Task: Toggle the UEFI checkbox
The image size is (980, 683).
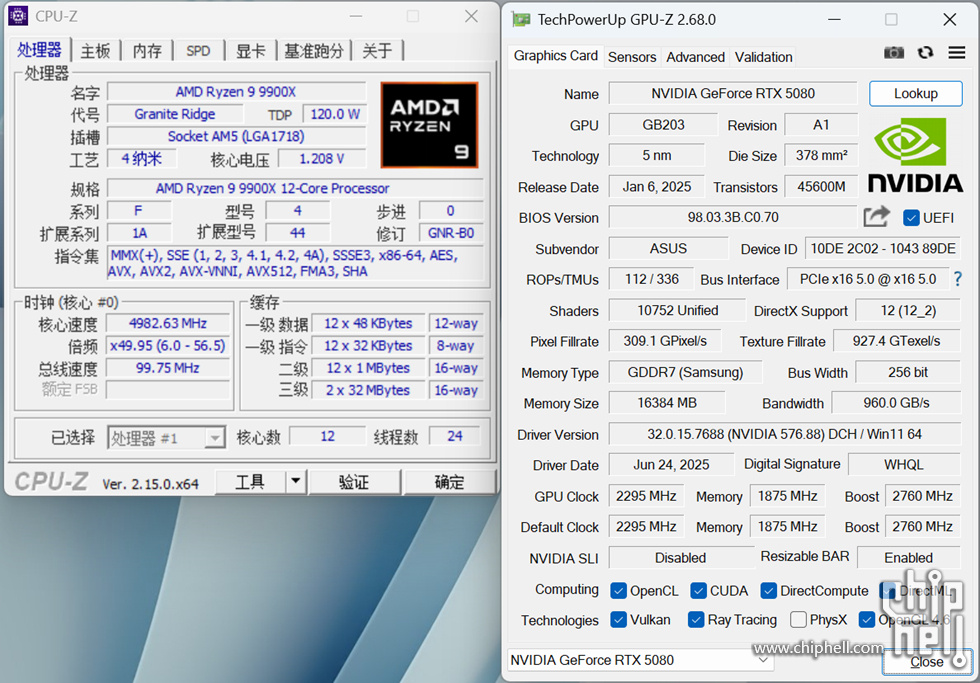Action: (x=911, y=218)
